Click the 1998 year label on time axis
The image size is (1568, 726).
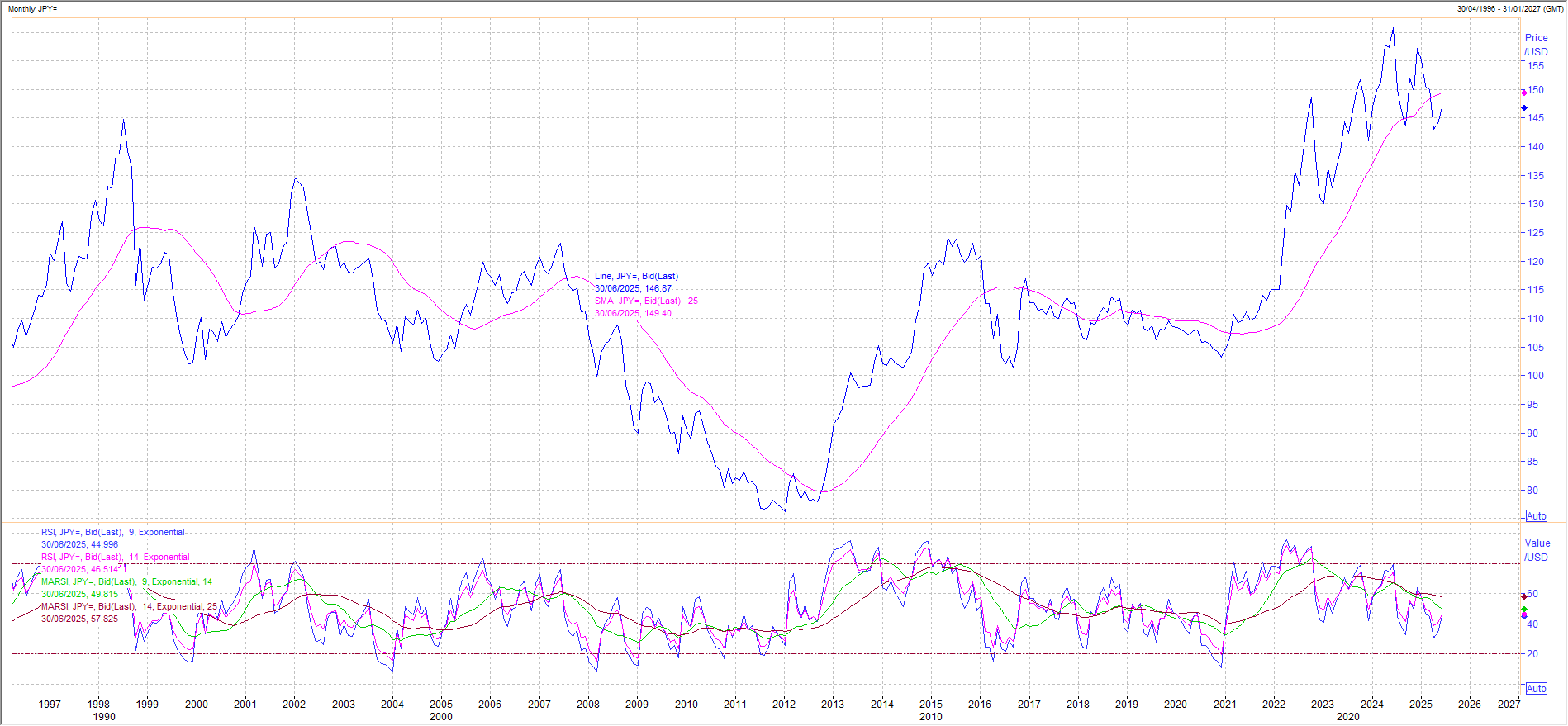click(98, 705)
